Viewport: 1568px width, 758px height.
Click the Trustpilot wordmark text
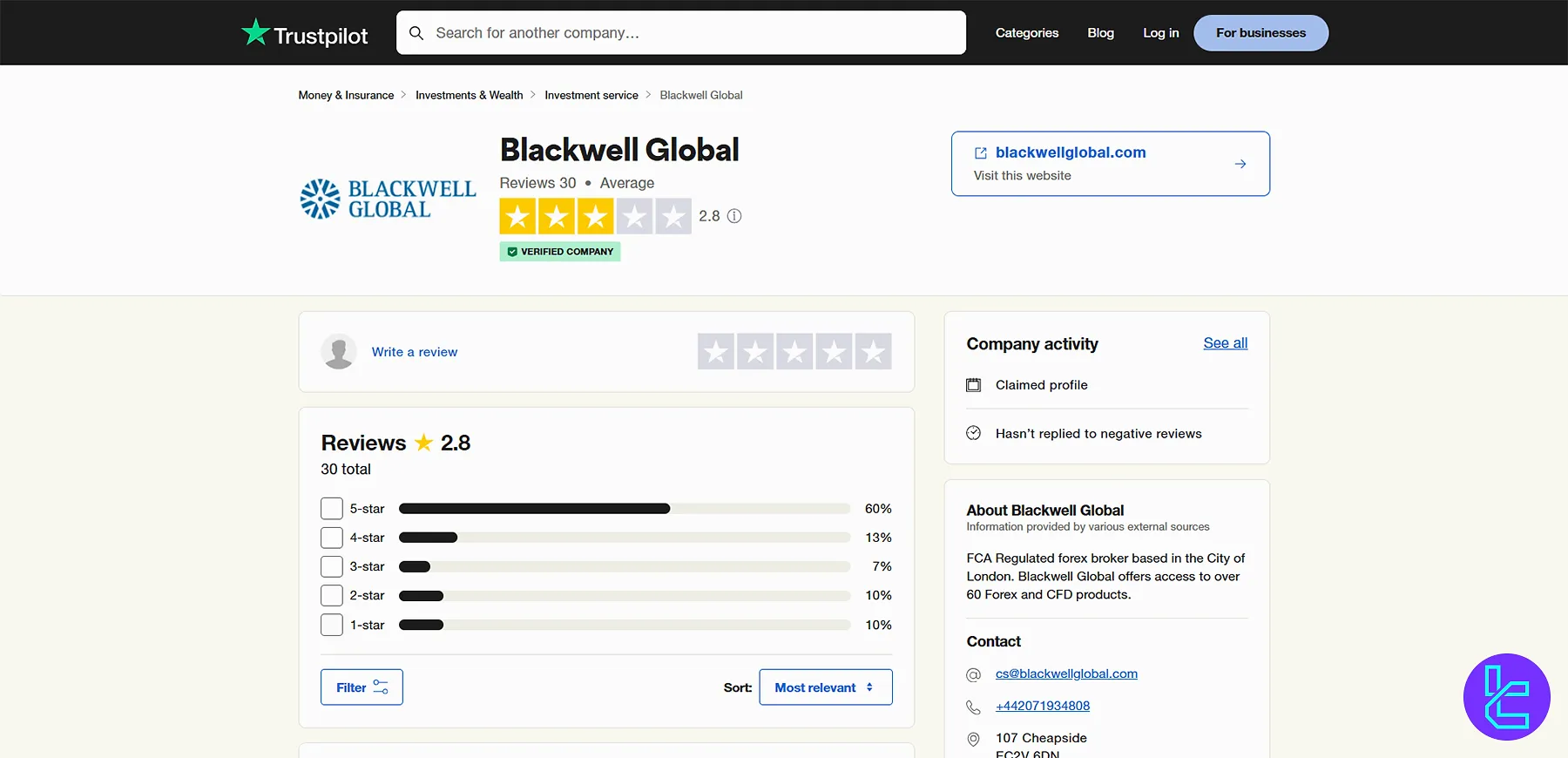point(321,36)
